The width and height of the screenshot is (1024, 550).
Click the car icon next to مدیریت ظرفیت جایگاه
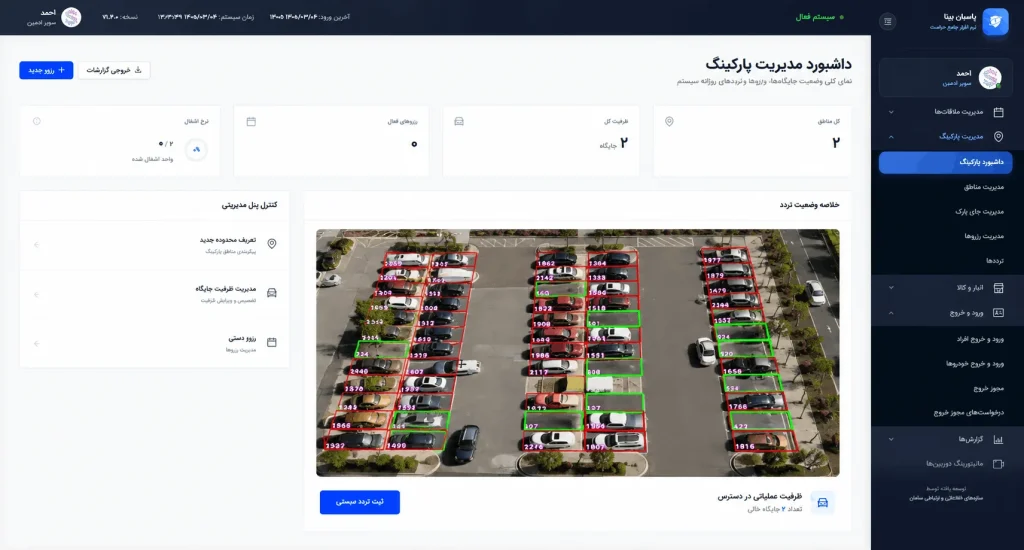click(x=272, y=293)
